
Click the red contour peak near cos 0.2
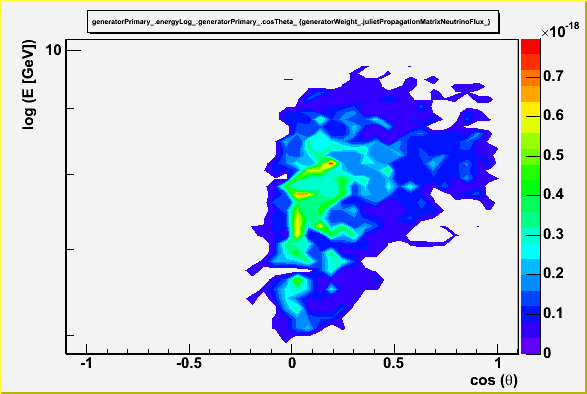point(331,163)
